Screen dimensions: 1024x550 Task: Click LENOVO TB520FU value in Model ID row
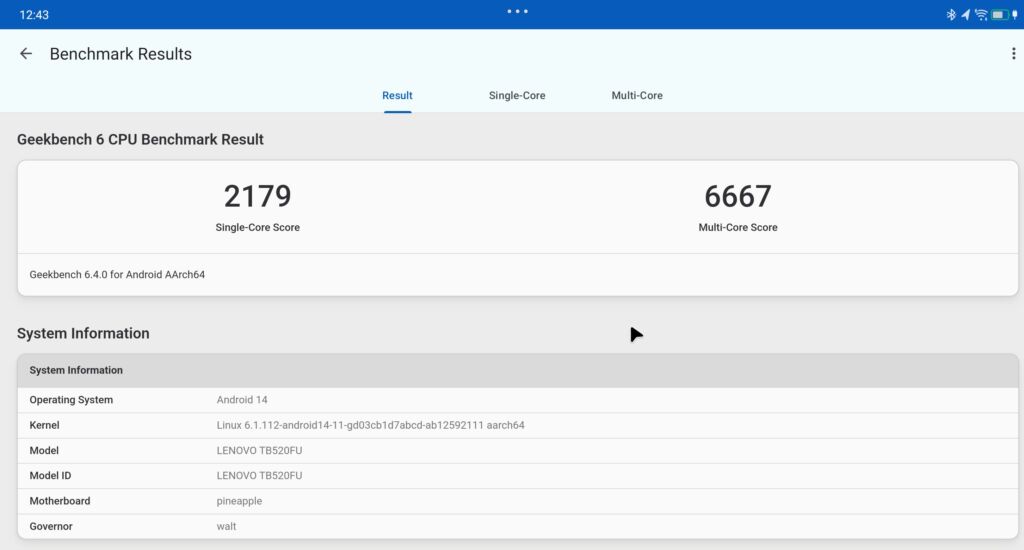coord(259,476)
